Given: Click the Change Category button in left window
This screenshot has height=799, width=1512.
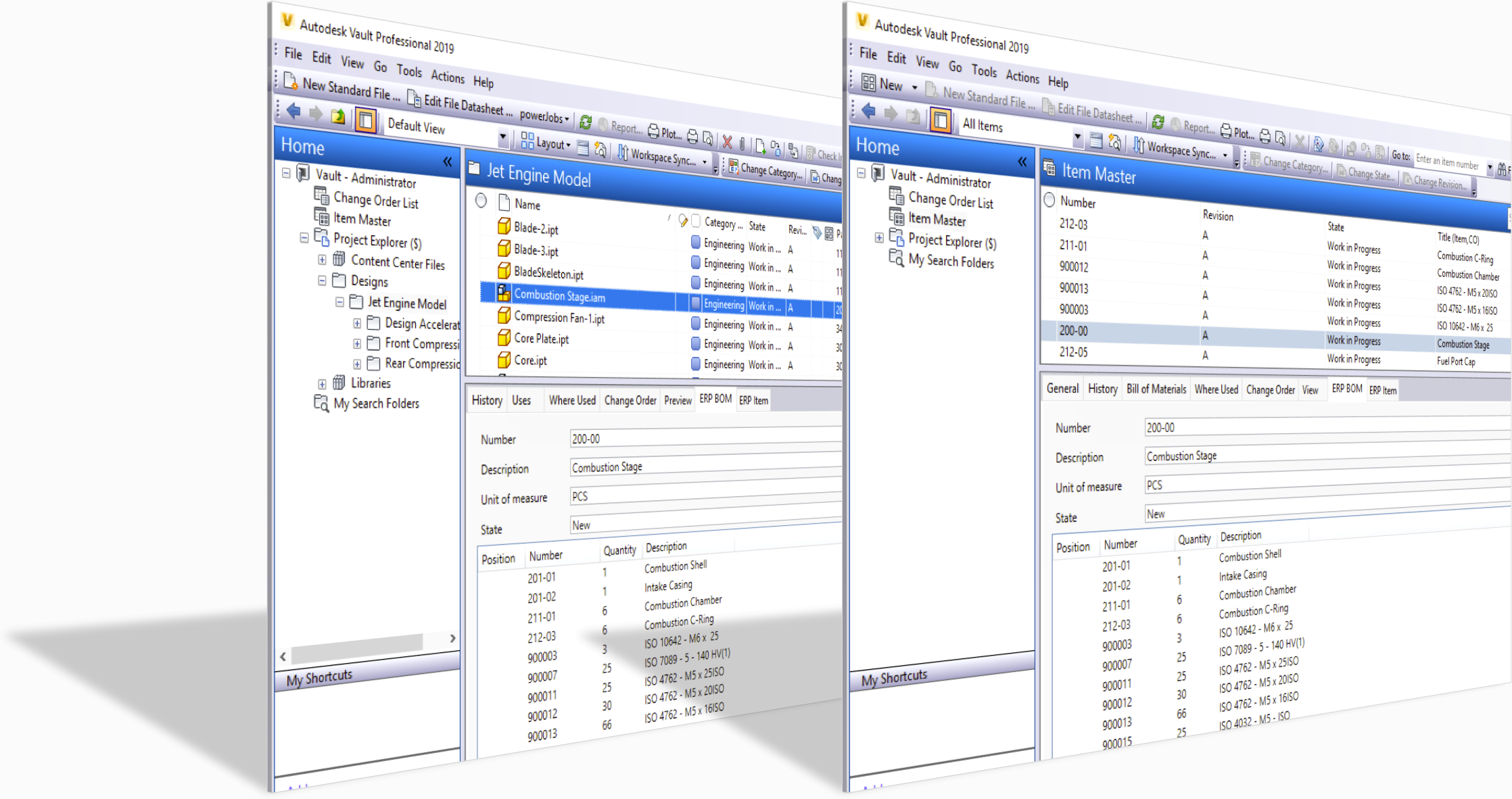Looking at the screenshot, I should click(765, 170).
